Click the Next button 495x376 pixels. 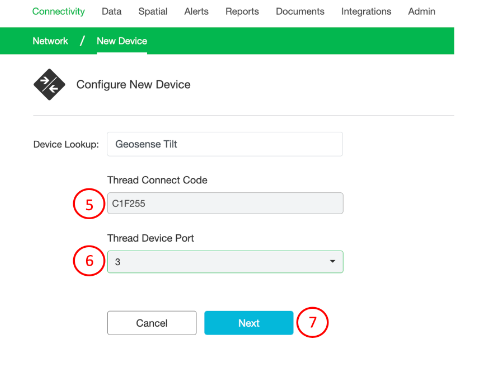[x=249, y=323]
